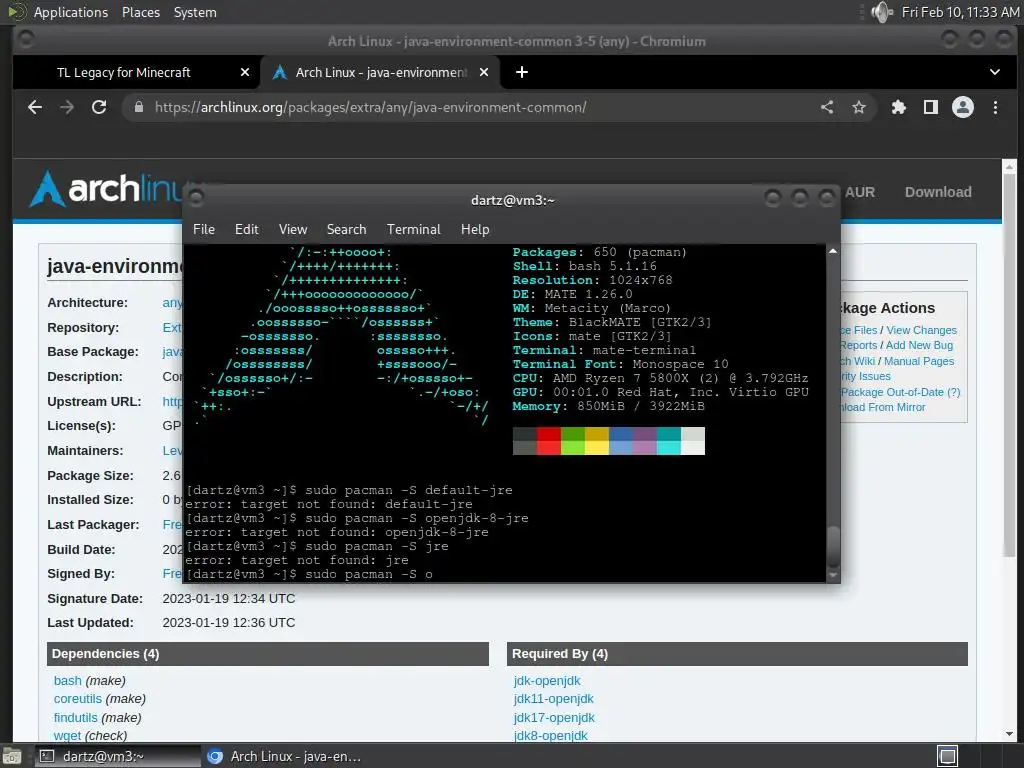Expand the tab search dropdown
The width and height of the screenshot is (1024, 768).
pos(995,72)
